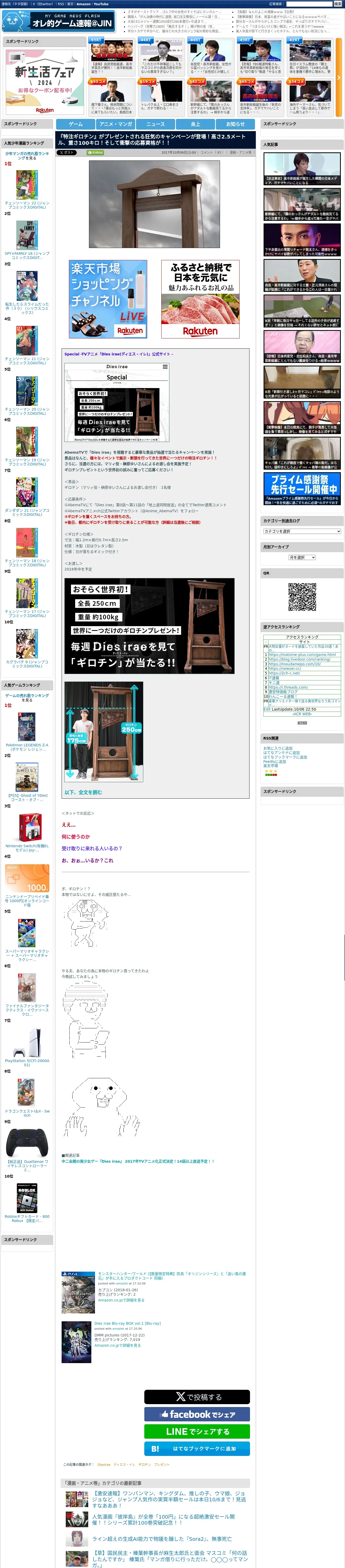Image resolution: width=345 pixels, height=1568 pixels.
Task: Click the X ポスト share button under title
Action: tap(67, 153)
